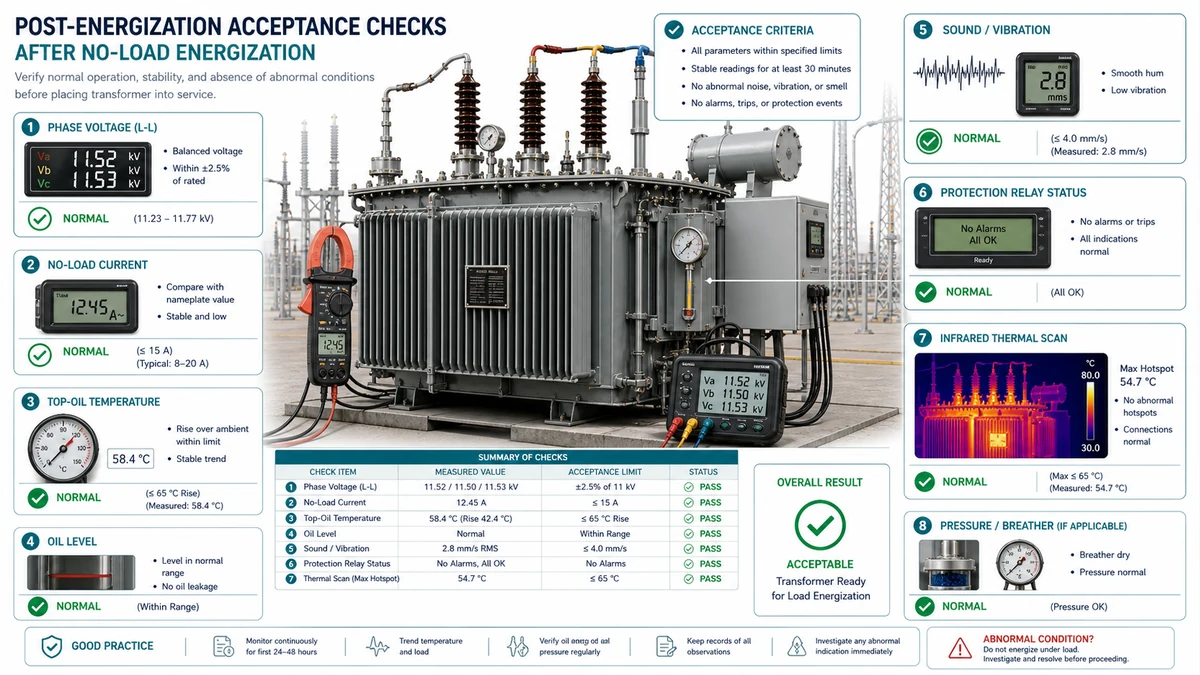Select number badge 7 for Infrared Thermal Scan
This screenshot has height=675, width=1200.
923,338
